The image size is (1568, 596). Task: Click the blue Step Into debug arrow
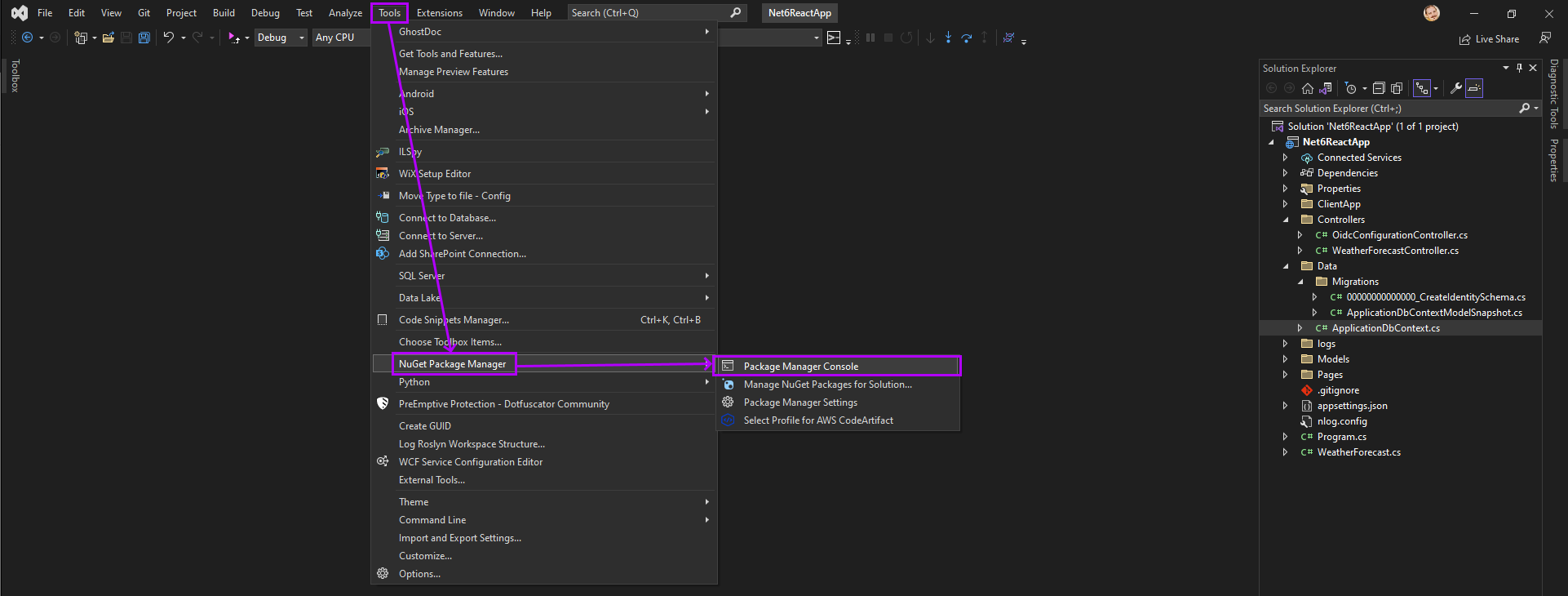(x=948, y=38)
